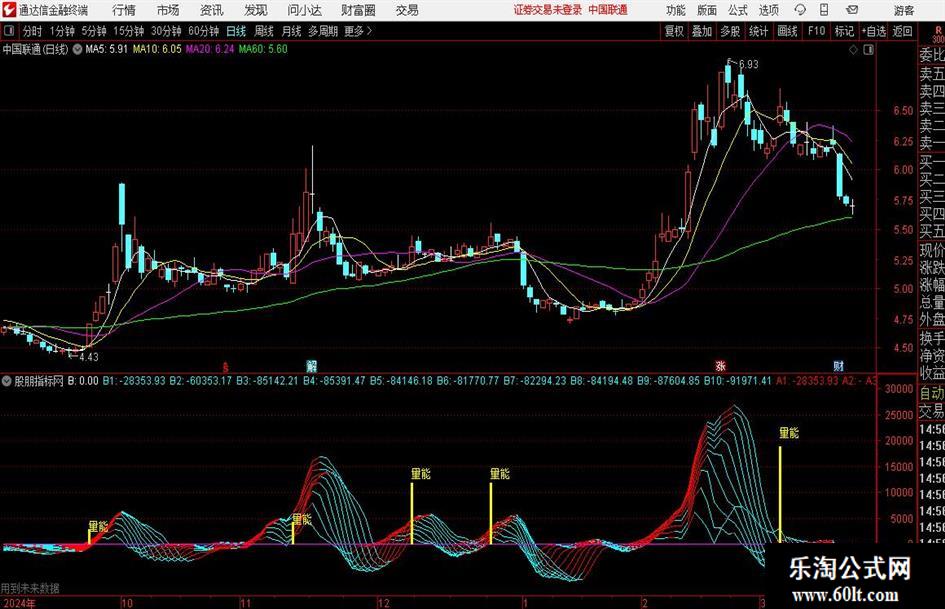Open the 发现 menu
Image resolution: width=945 pixels, height=609 pixels.
[256, 10]
